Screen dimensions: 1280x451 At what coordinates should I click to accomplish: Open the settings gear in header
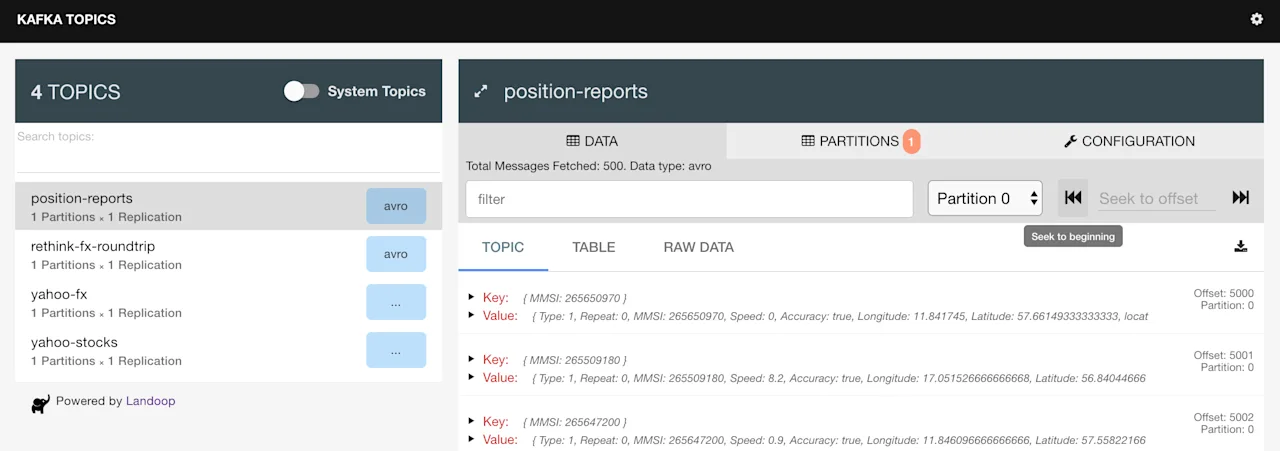(x=1257, y=19)
